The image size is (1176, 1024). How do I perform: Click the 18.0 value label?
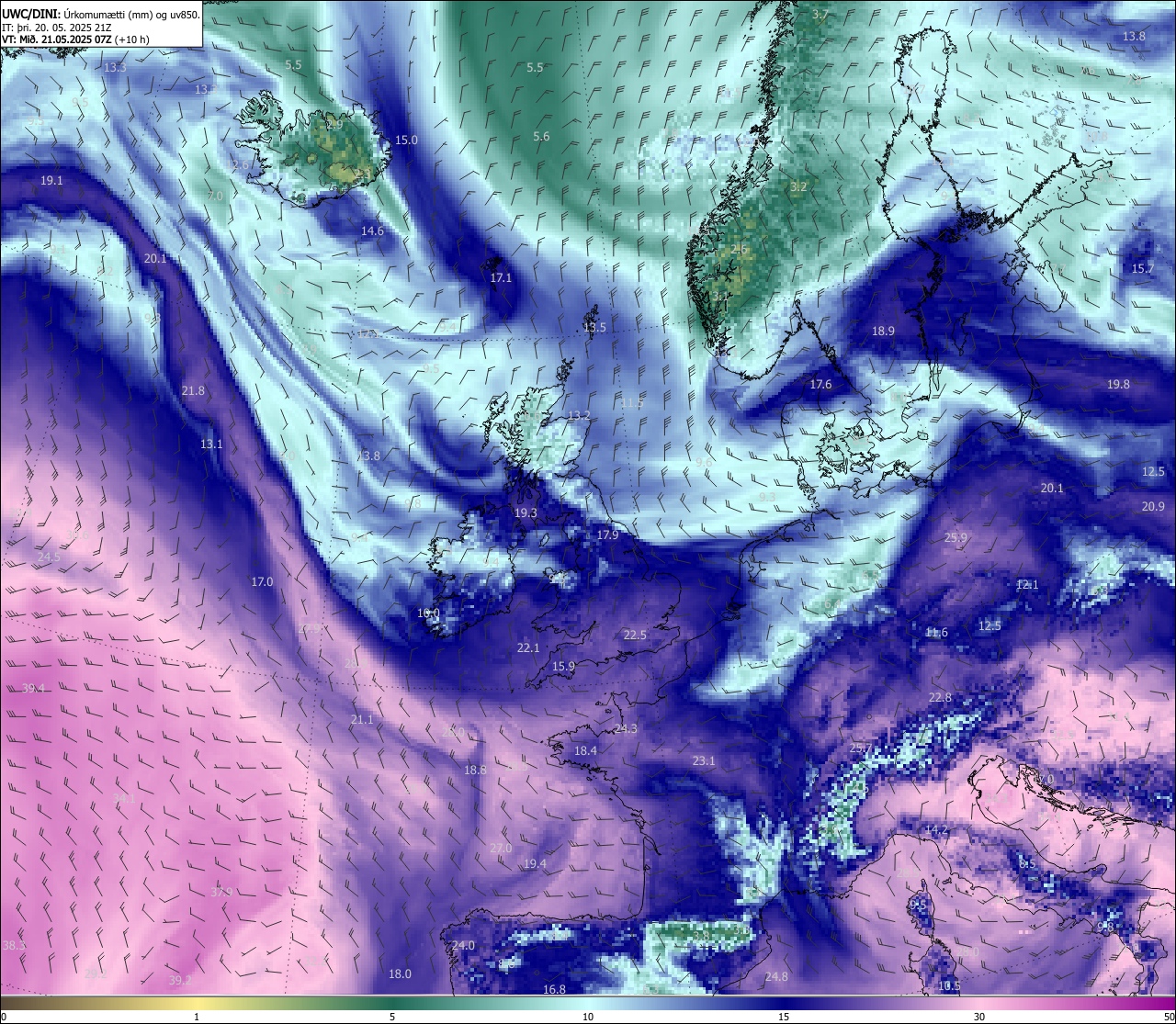click(400, 974)
